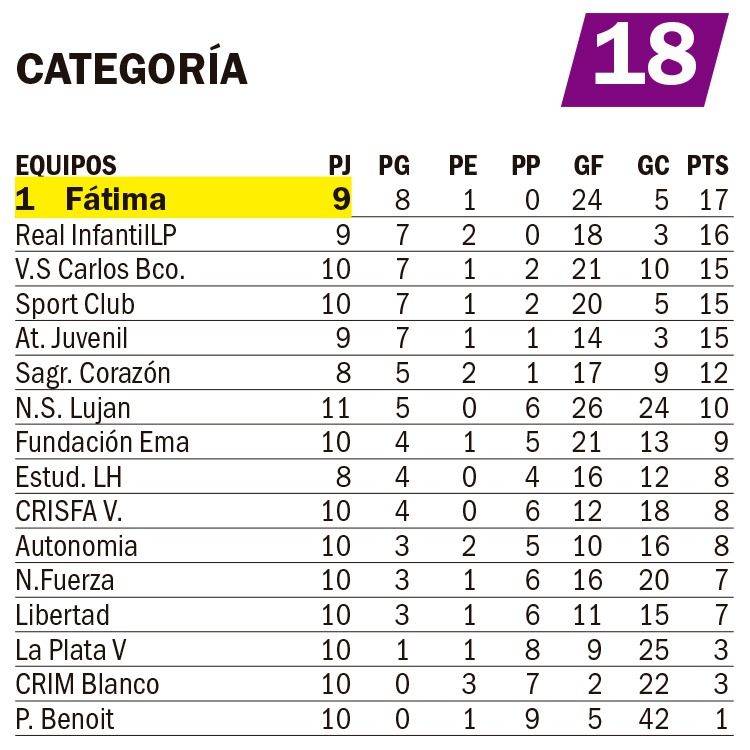Select the P. Benoit team name
Screen dimensions: 750x750
(65, 719)
